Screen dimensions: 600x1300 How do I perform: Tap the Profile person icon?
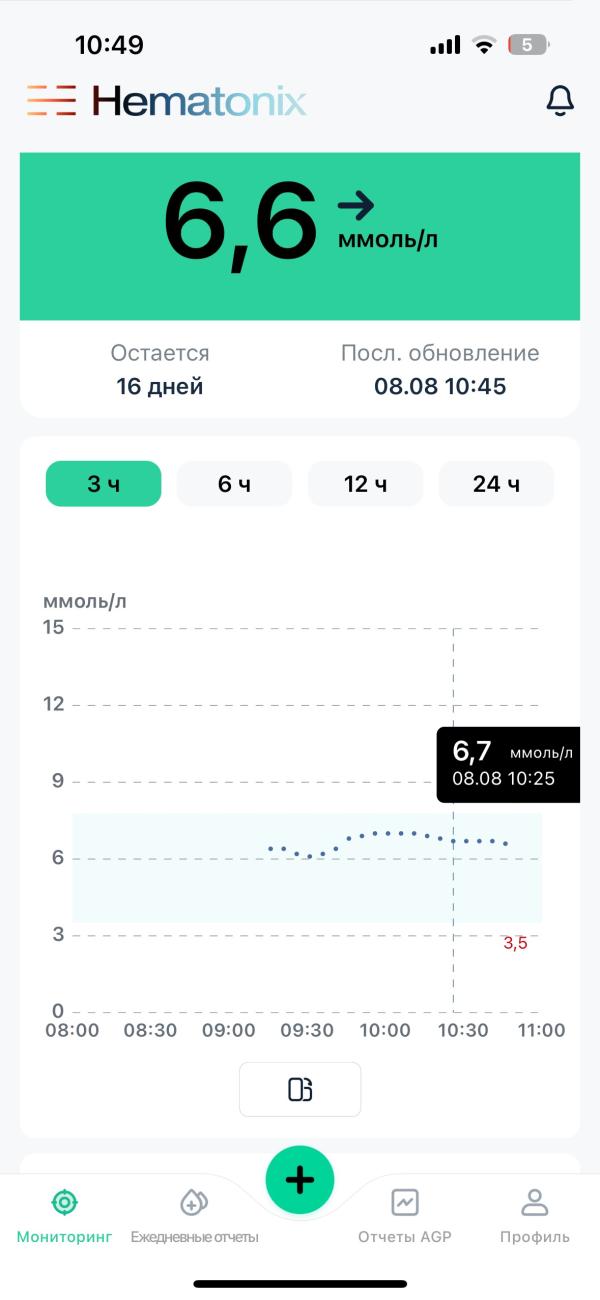coord(535,1201)
